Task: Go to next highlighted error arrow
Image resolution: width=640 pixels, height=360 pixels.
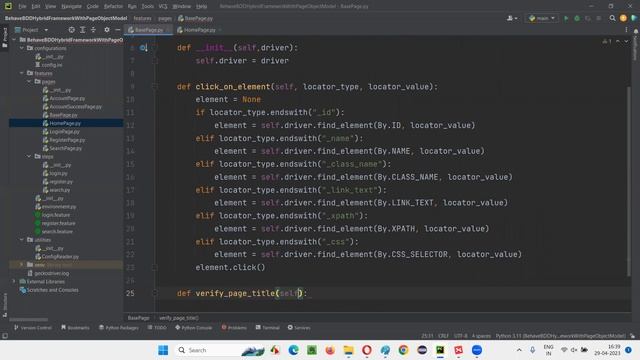Action: tap(626, 41)
